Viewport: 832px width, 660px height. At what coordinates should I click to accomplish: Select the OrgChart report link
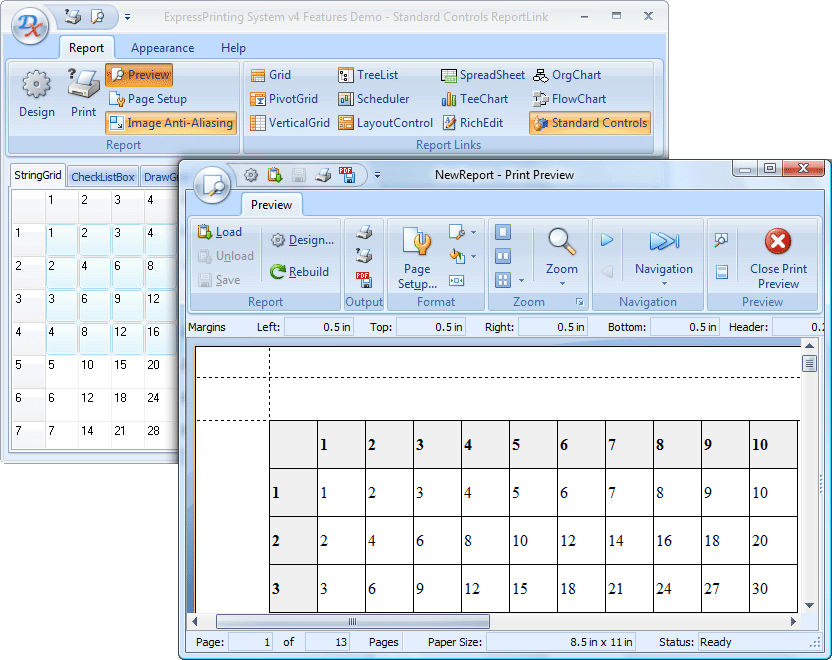[x=576, y=74]
